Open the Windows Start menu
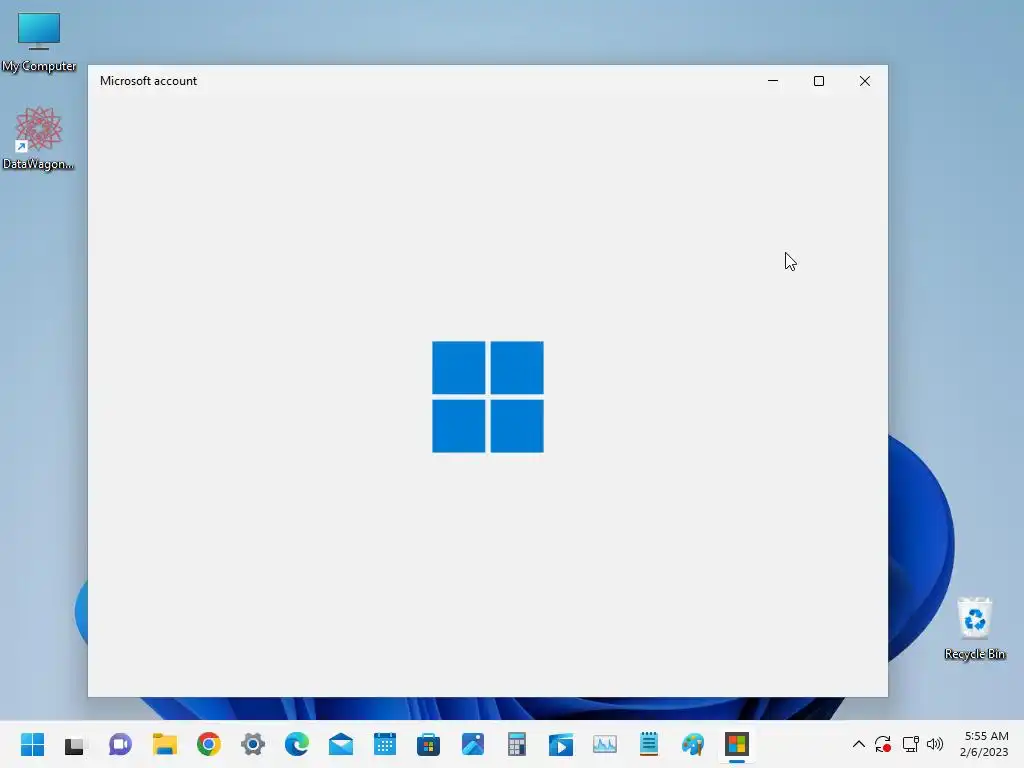 (x=32, y=744)
